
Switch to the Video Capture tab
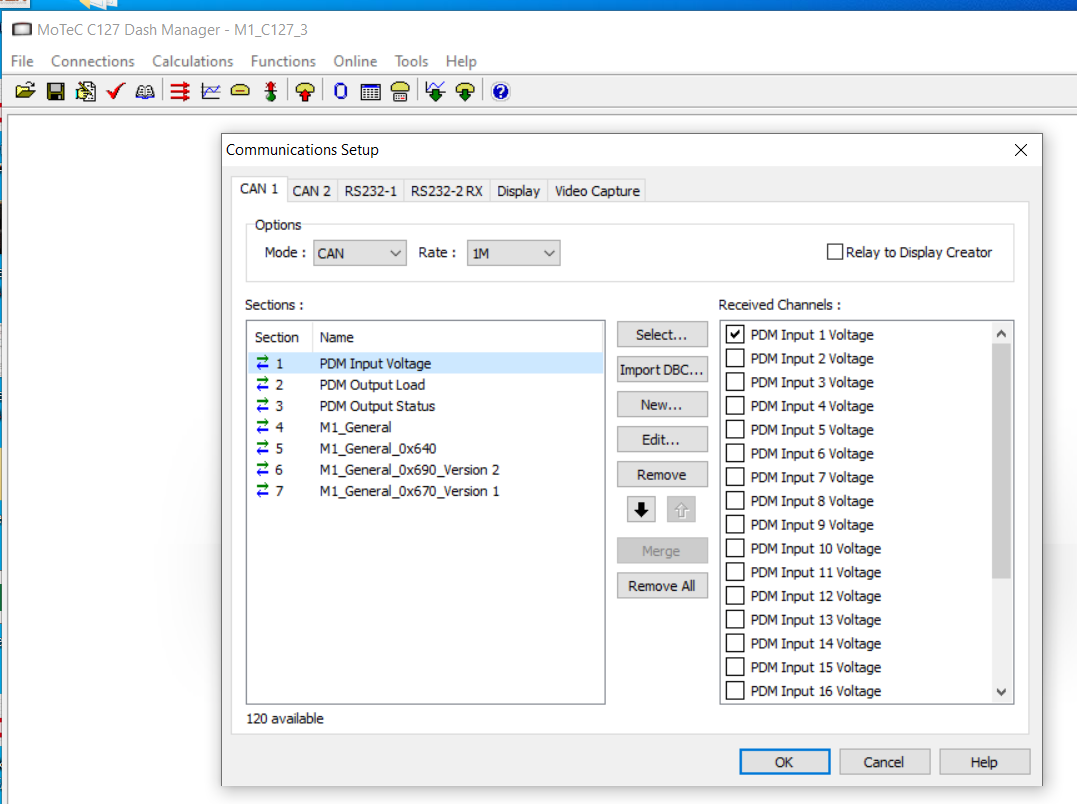point(597,191)
